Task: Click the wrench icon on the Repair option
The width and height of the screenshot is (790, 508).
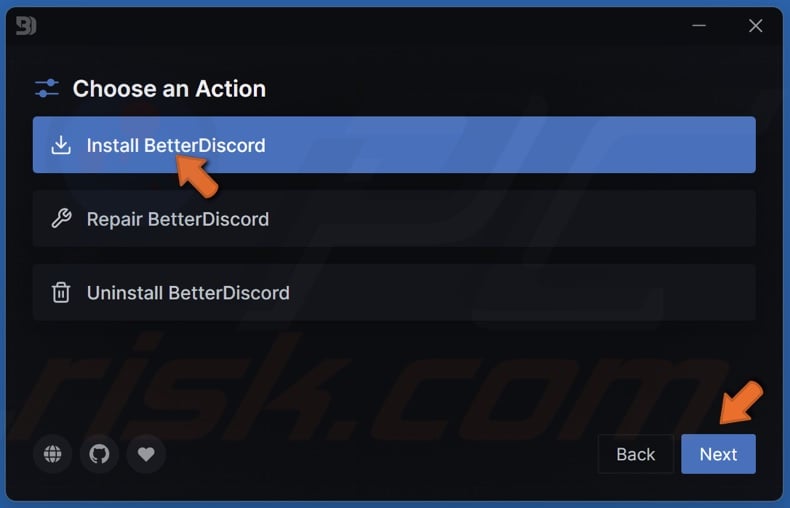Action: [61, 219]
